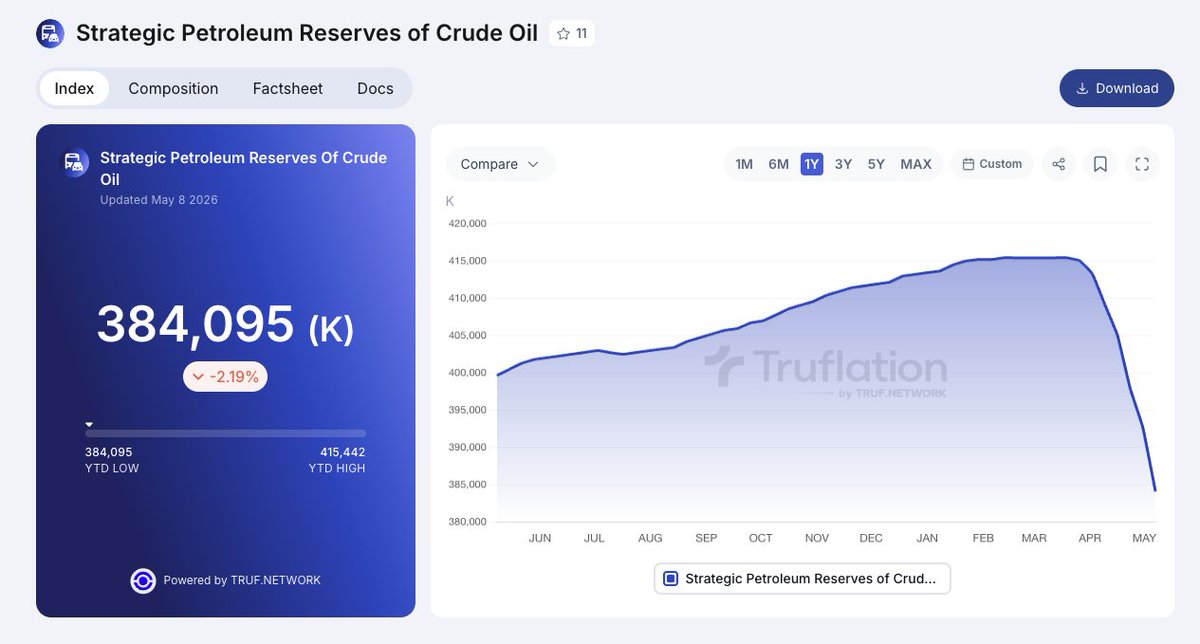
Task: Click the 380,000 y-axis label
Action: point(466,522)
